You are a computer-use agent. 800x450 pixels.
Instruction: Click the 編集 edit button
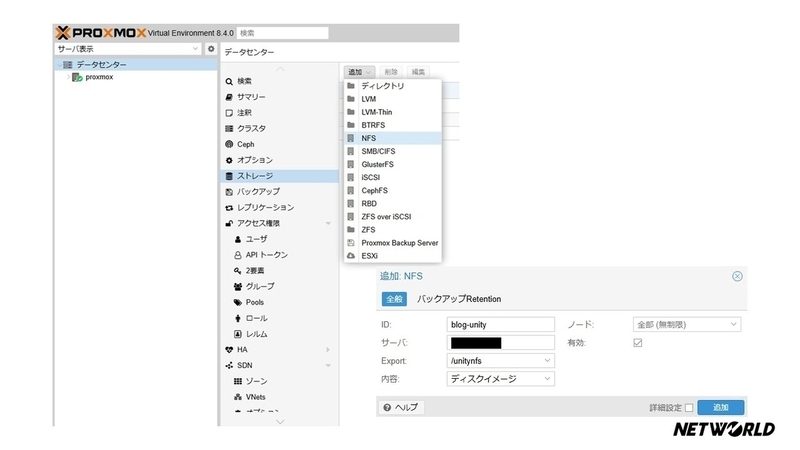tap(418, 72)
